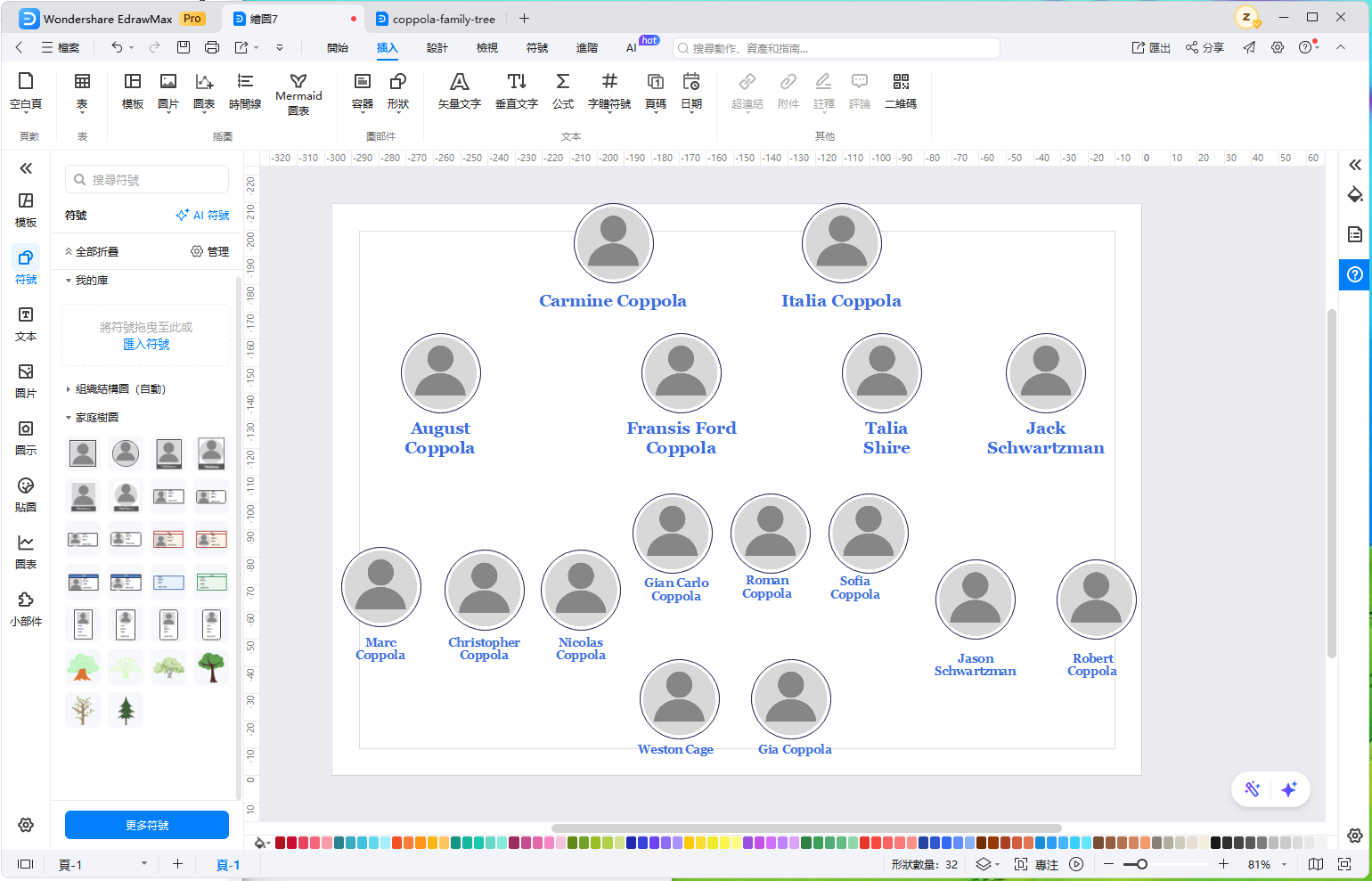Click 管理 to manage symbols

[x=210, y=252]
